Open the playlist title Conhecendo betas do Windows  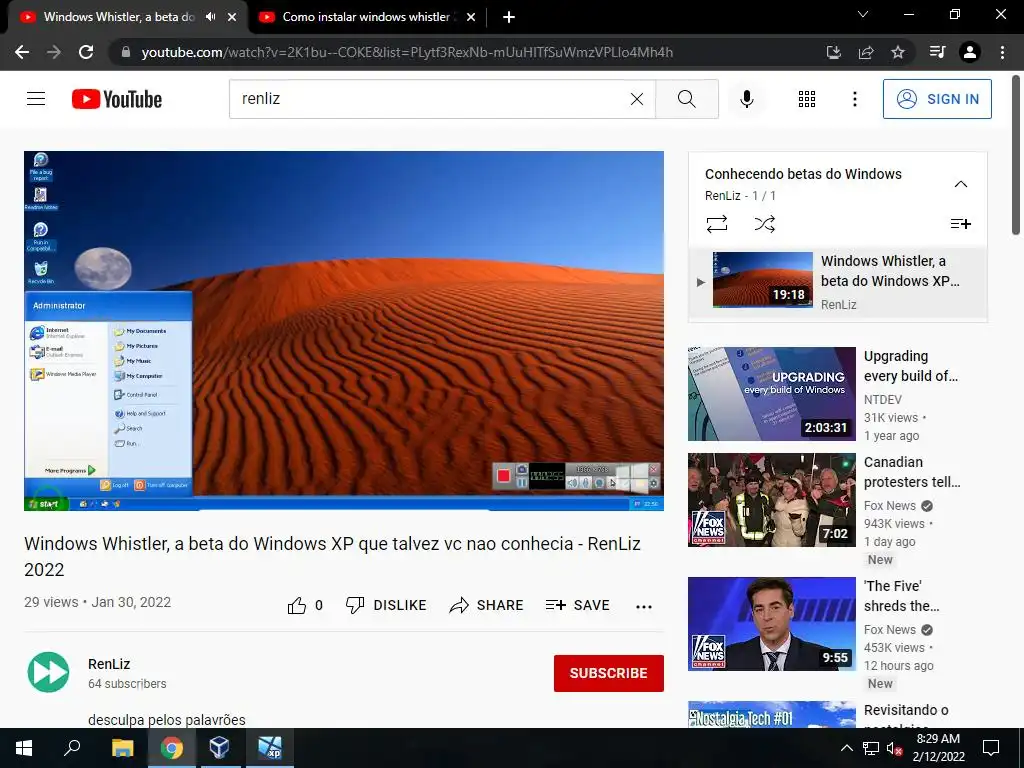pyautogui.click(x=803, y=174)
